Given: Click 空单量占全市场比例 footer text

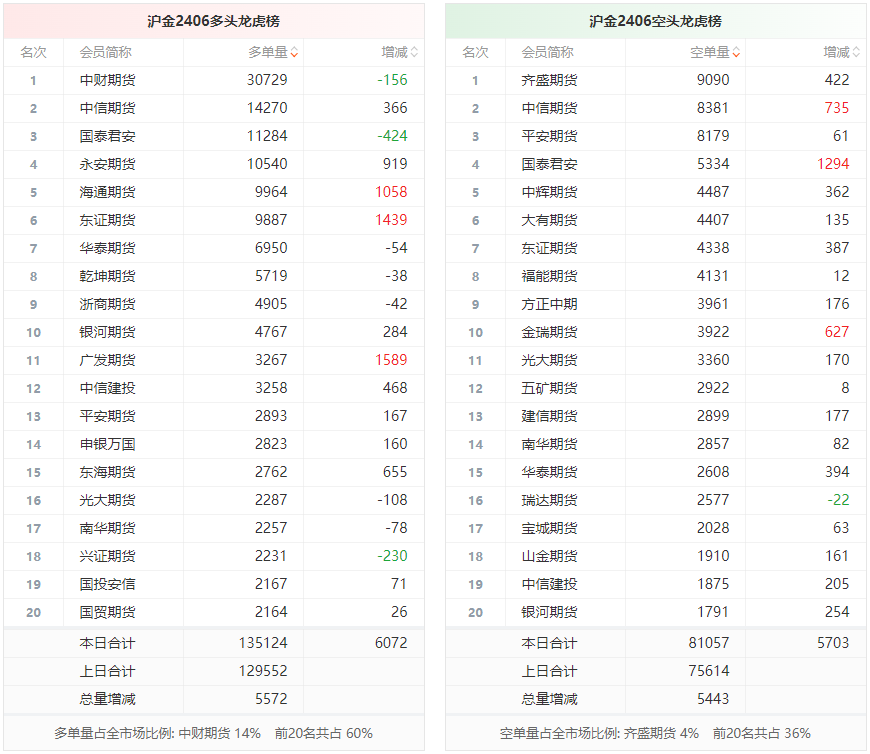Looking at the screenshot, I should coord(655,733).
